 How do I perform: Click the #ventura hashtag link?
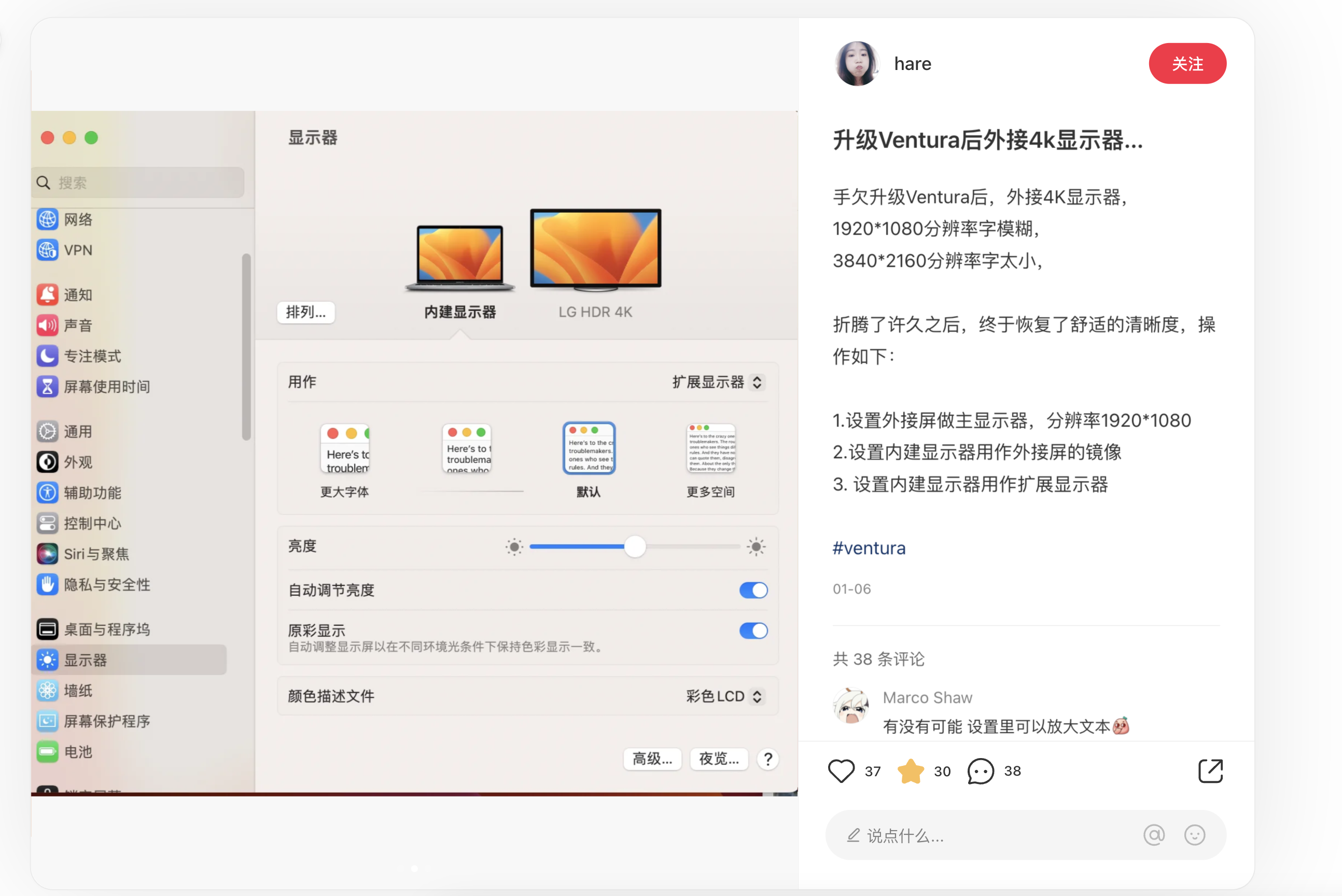(869, 548)
